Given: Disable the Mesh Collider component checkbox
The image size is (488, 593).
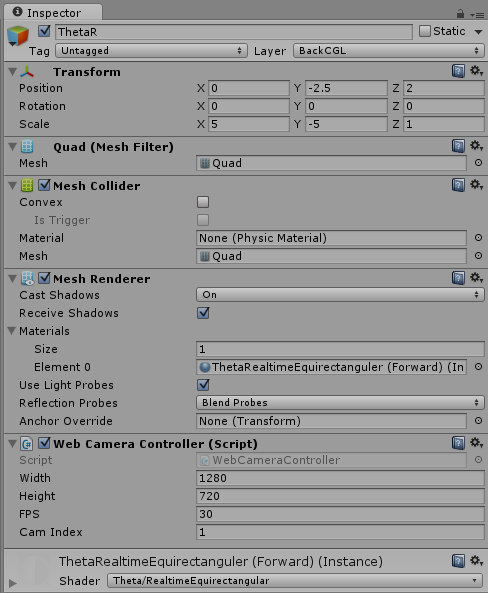Looking at the screenshot, I should [x=44, y=185].
